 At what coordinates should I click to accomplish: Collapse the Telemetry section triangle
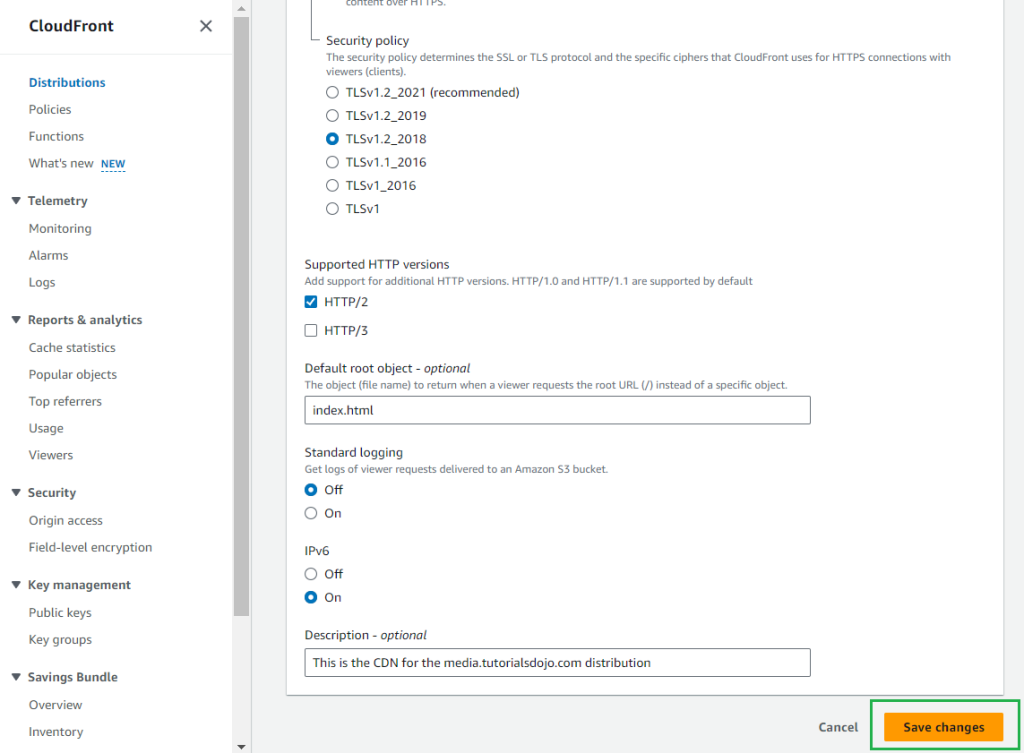(16, 201)
